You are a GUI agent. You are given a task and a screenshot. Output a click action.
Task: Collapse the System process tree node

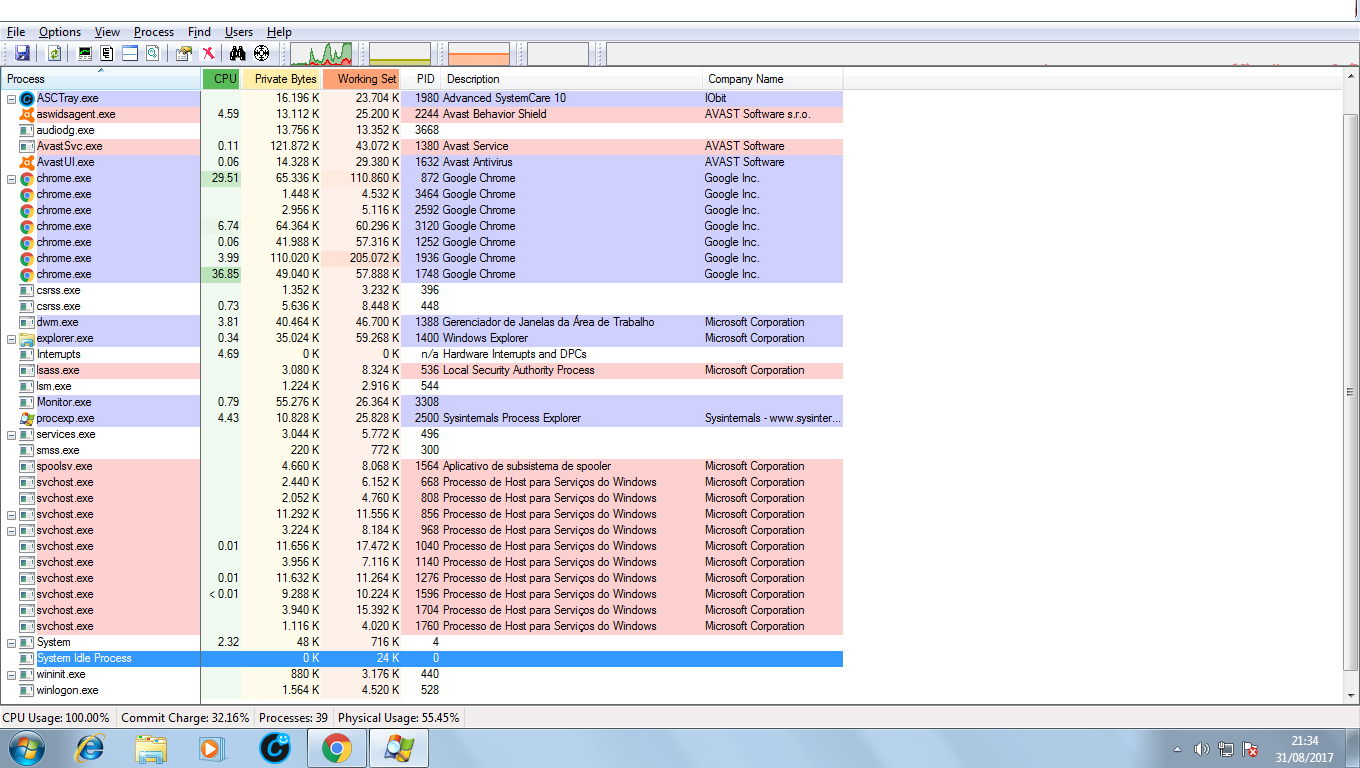pos(11,642)
